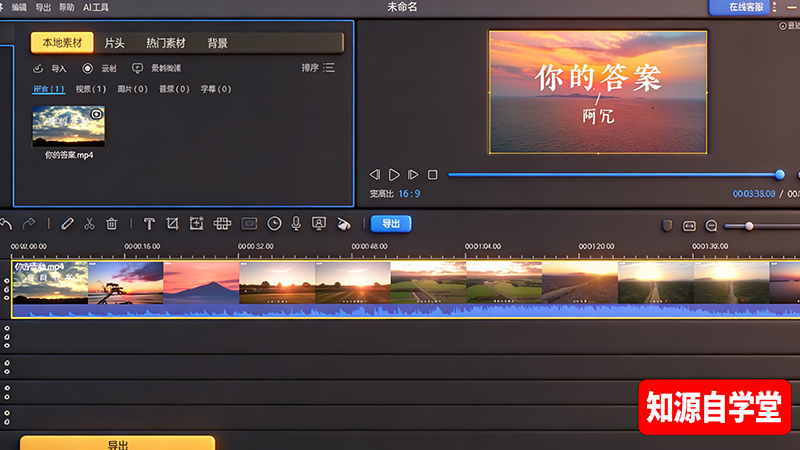The height and width of the screenshot is (450, 800).
Task: Click the 你的答案.mp4 file name label
Action: [69, 155]
